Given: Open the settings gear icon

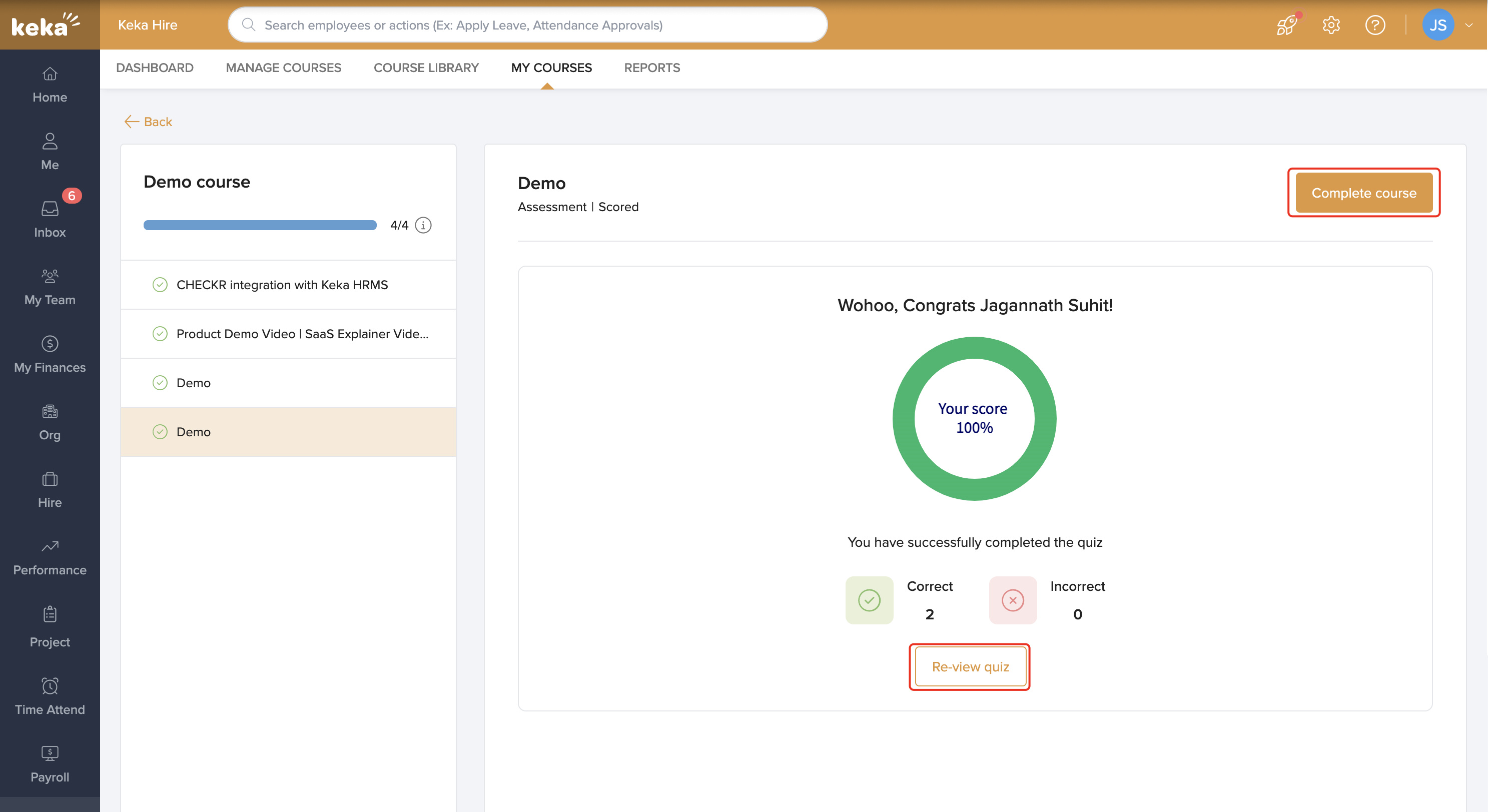Looking at the screenshot, I should (x=1331, y=25).
